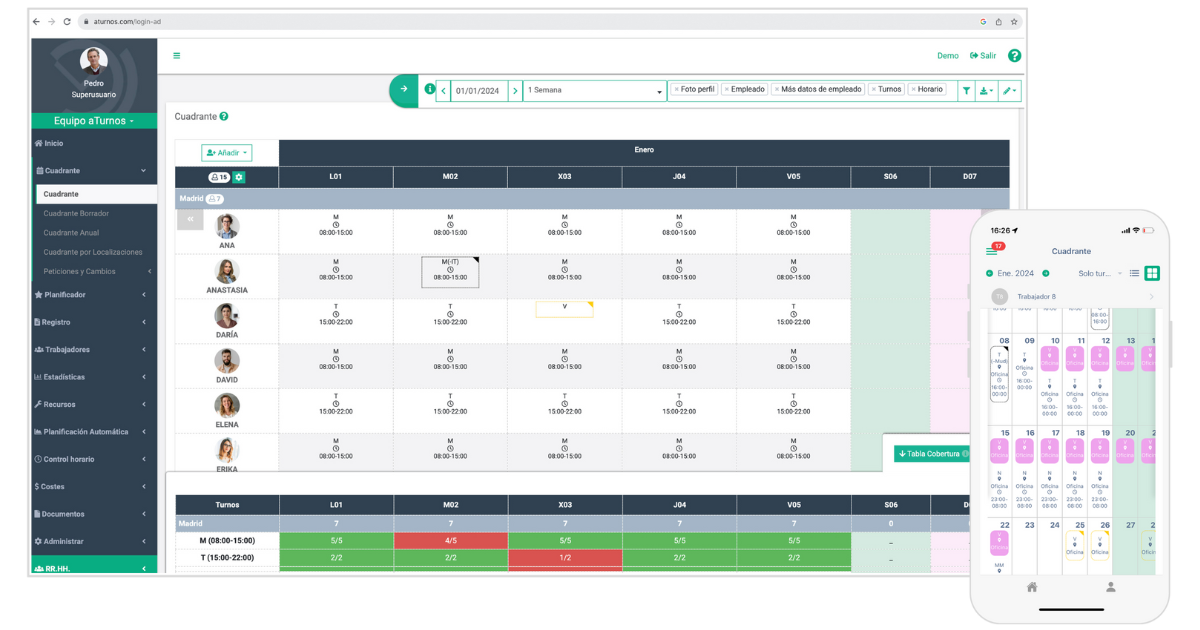
Task: Open the 1 Semana period dropdown
Action: 594,90
